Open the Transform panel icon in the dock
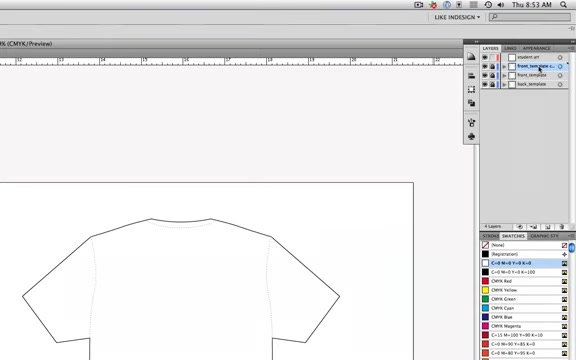This screenshot has width=576, height=360. [471, 89]
